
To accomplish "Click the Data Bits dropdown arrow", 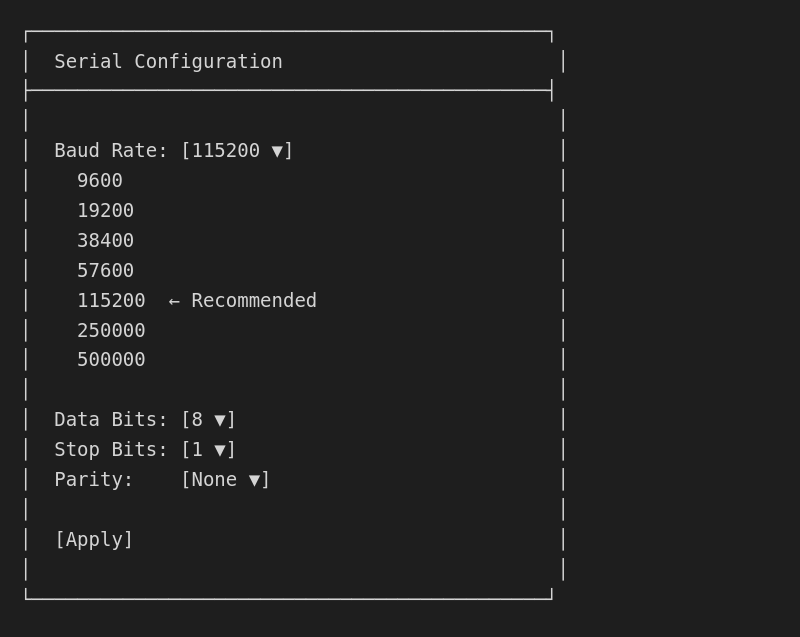I will point(221,420).
